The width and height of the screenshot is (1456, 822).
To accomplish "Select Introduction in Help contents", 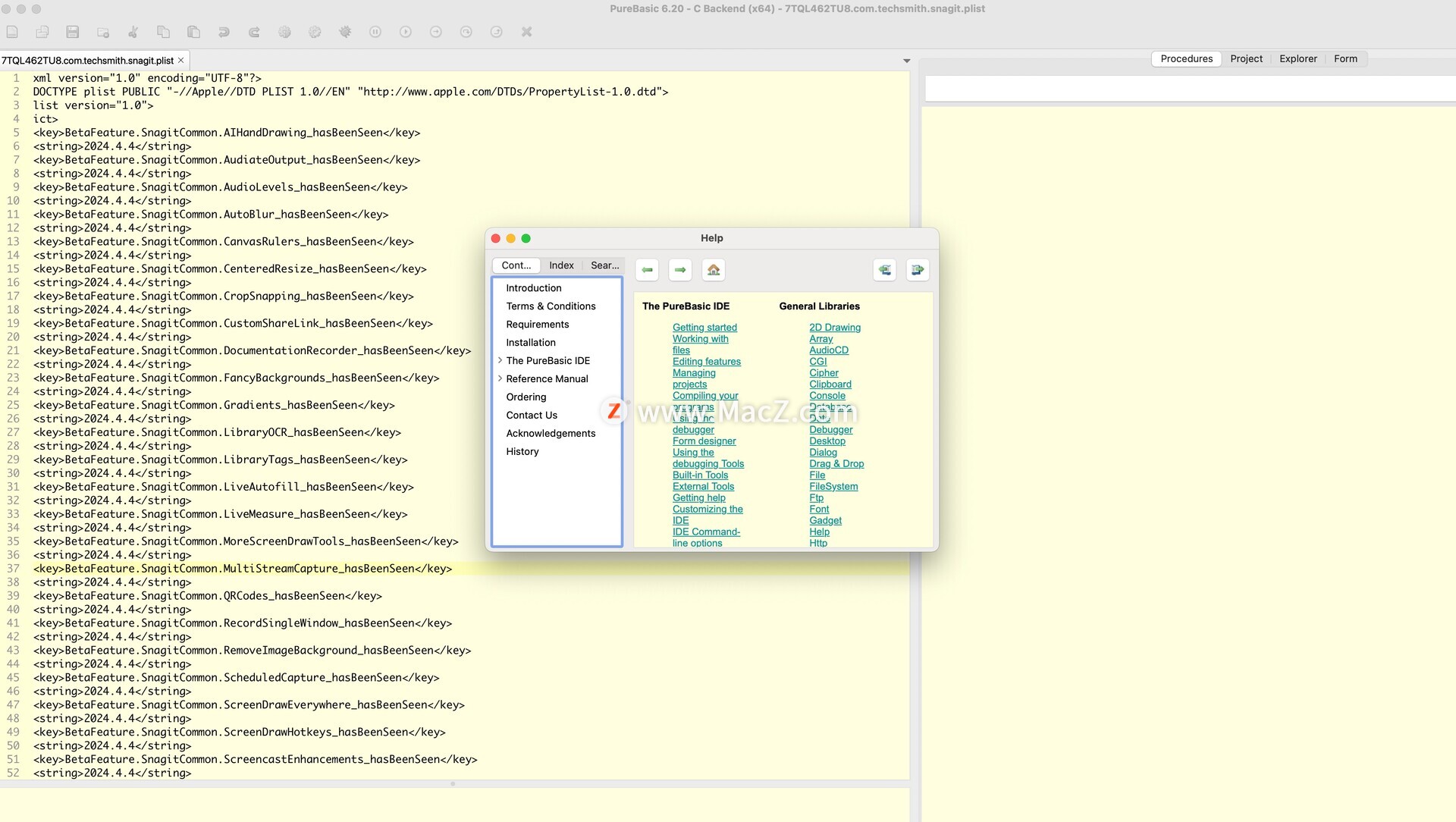I will (x=534, y=288).
